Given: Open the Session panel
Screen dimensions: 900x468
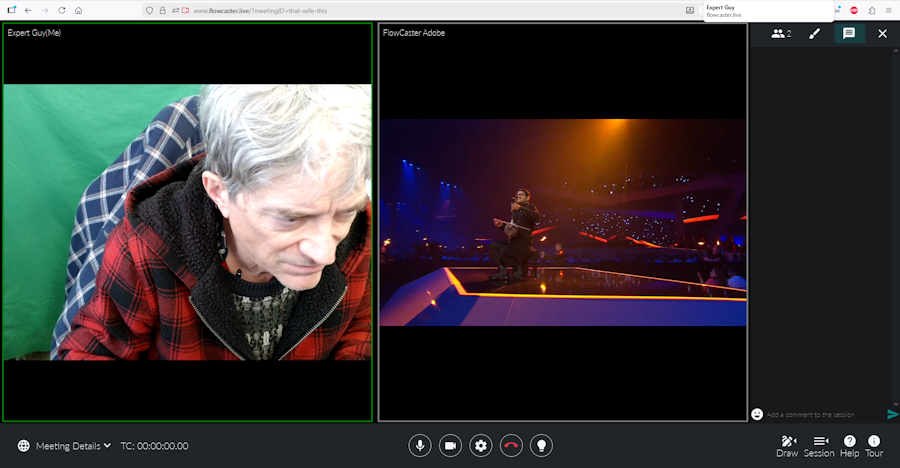Looking at the screenshot, I should 819,445.
